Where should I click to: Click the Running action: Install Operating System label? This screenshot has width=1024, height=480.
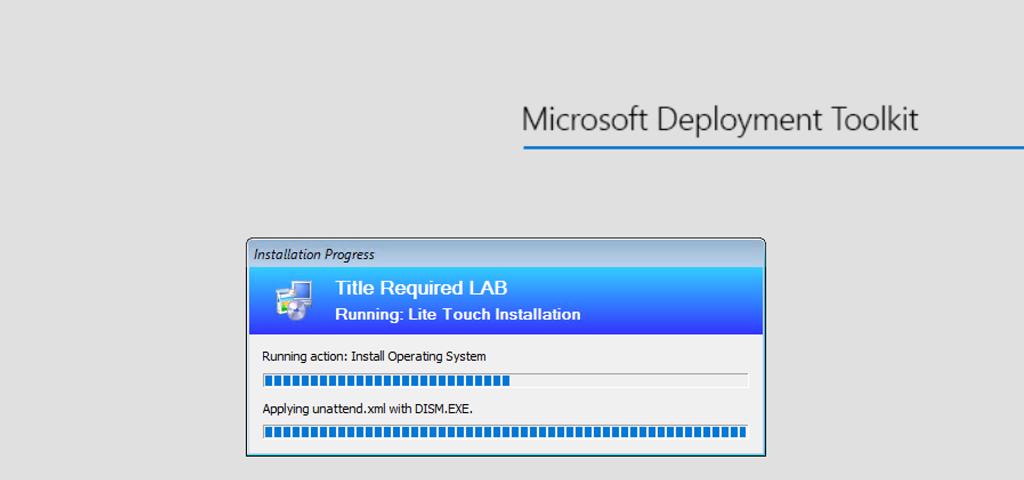[x=374, y=356]
